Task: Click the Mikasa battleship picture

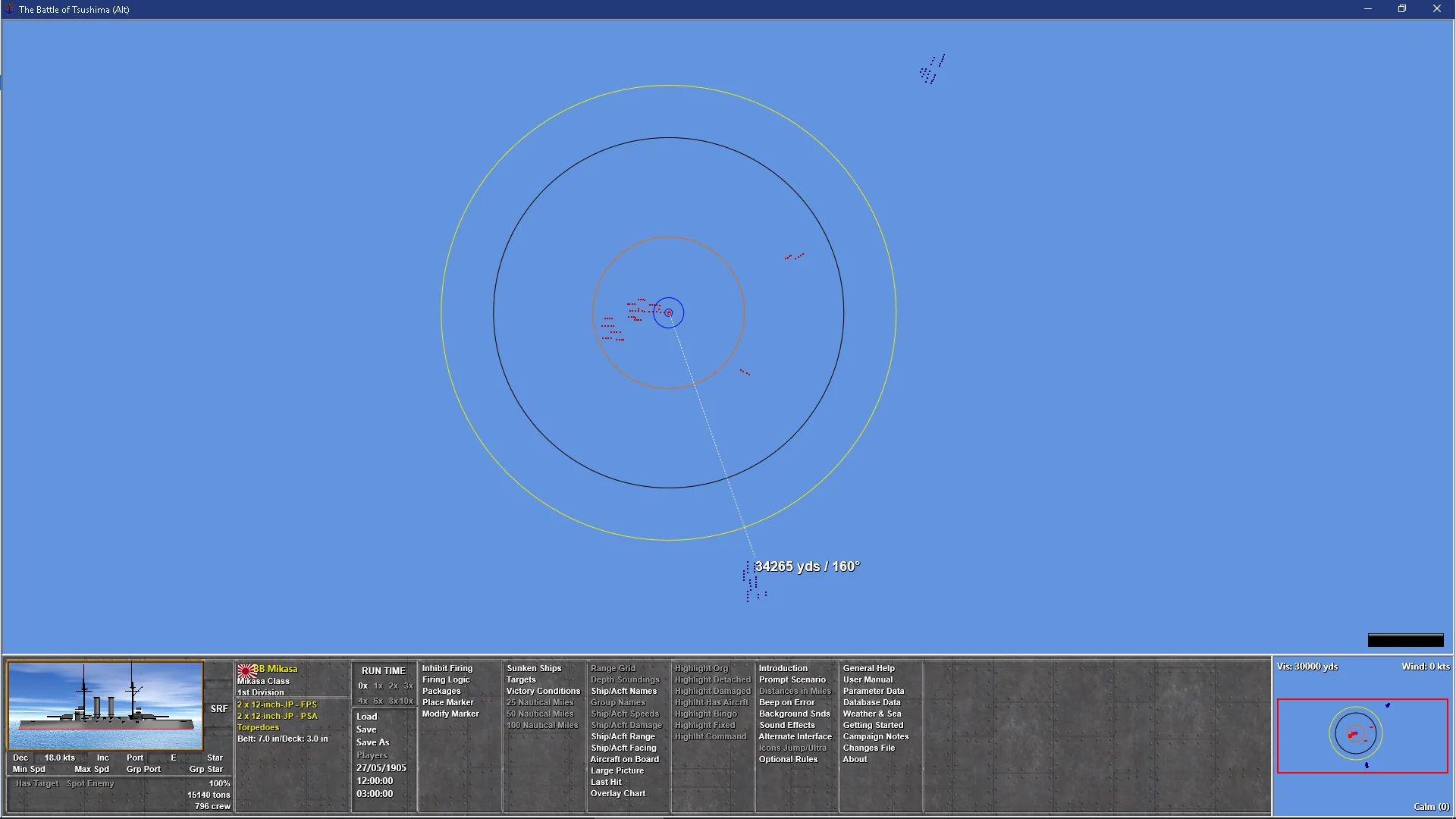Action: pyautogui.click(x=105, y=706)
